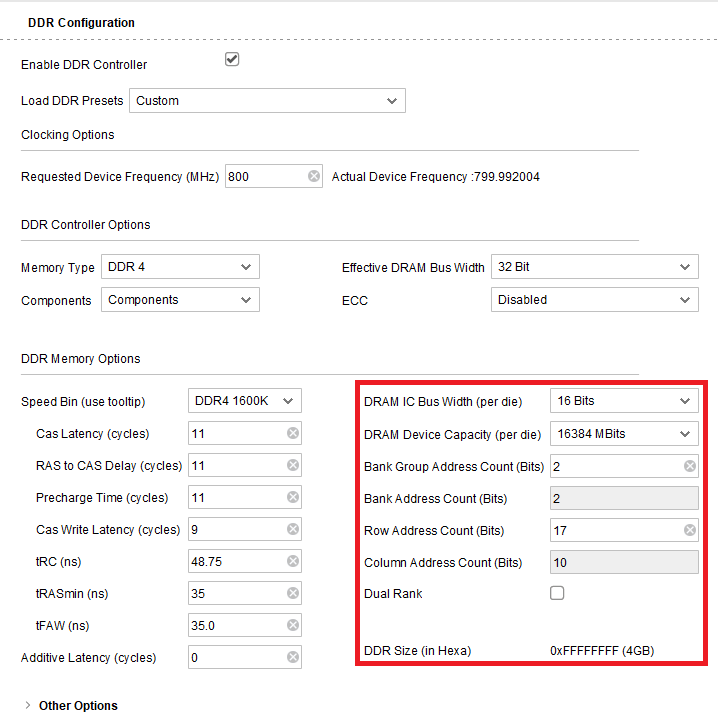Clear the tFAW value
Viewport: 718px width, 717px height.
click(293, 625)
